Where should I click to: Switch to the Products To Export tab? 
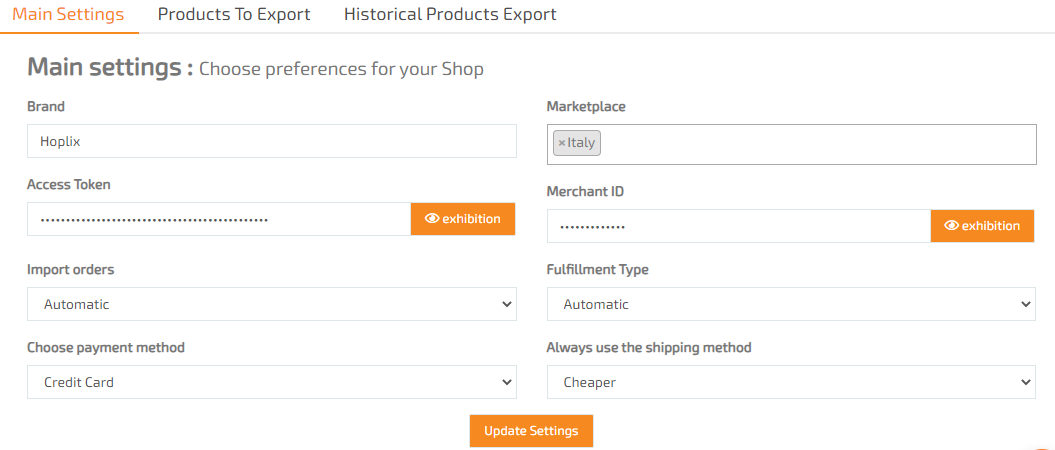(x=234, y=14)
